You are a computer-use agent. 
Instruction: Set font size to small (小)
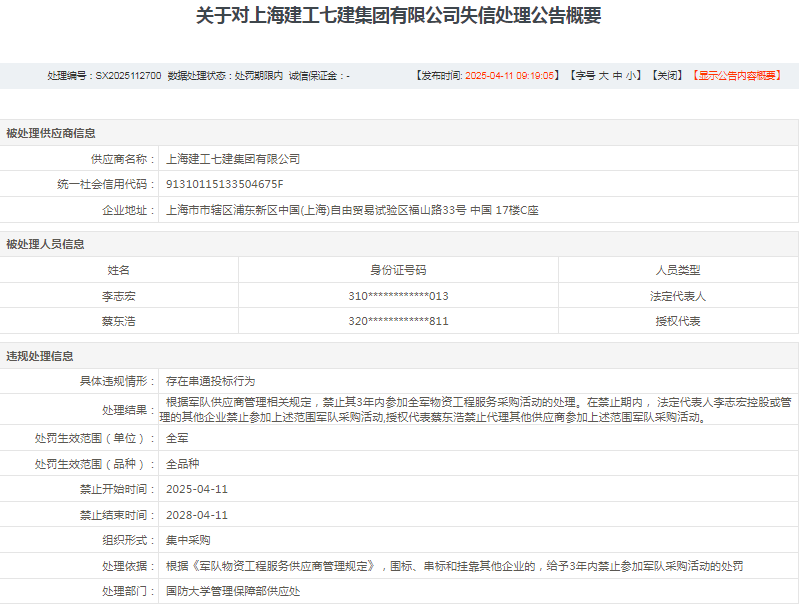[x=631, y=76]
